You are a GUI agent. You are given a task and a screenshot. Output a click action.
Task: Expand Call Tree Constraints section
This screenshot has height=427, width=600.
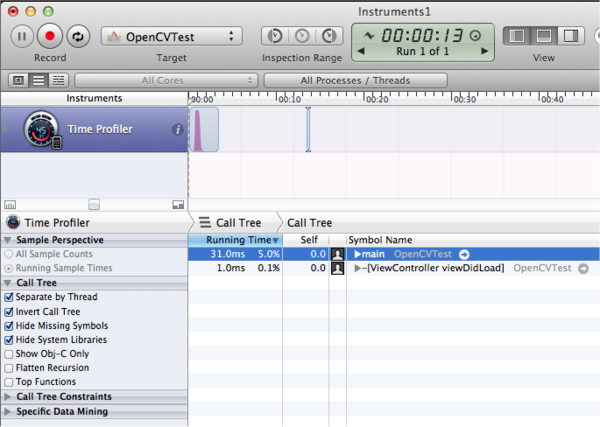point(7,397)
